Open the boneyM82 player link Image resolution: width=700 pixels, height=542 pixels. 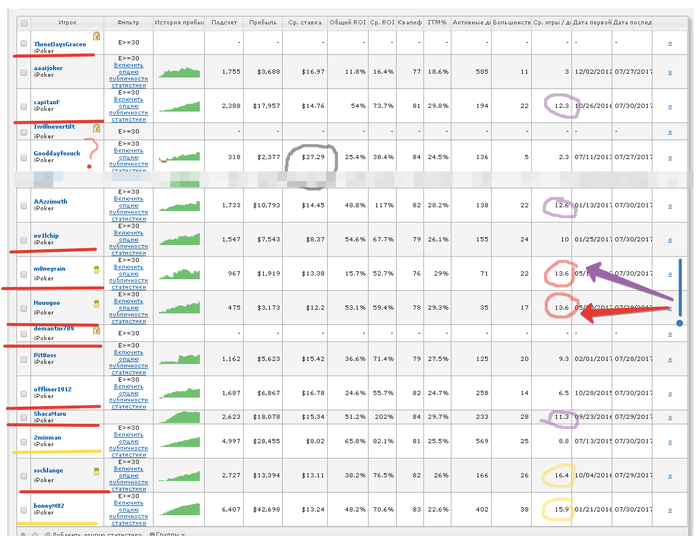click(49, 505)
